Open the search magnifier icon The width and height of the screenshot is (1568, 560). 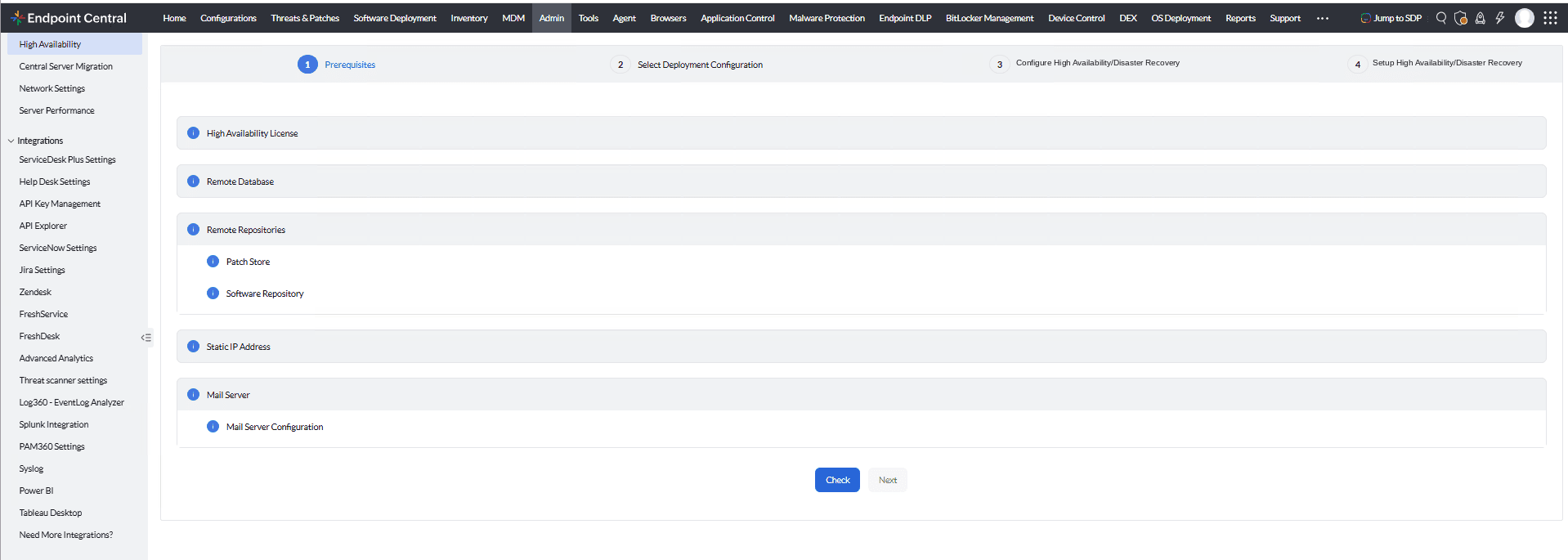(1441, 18)
